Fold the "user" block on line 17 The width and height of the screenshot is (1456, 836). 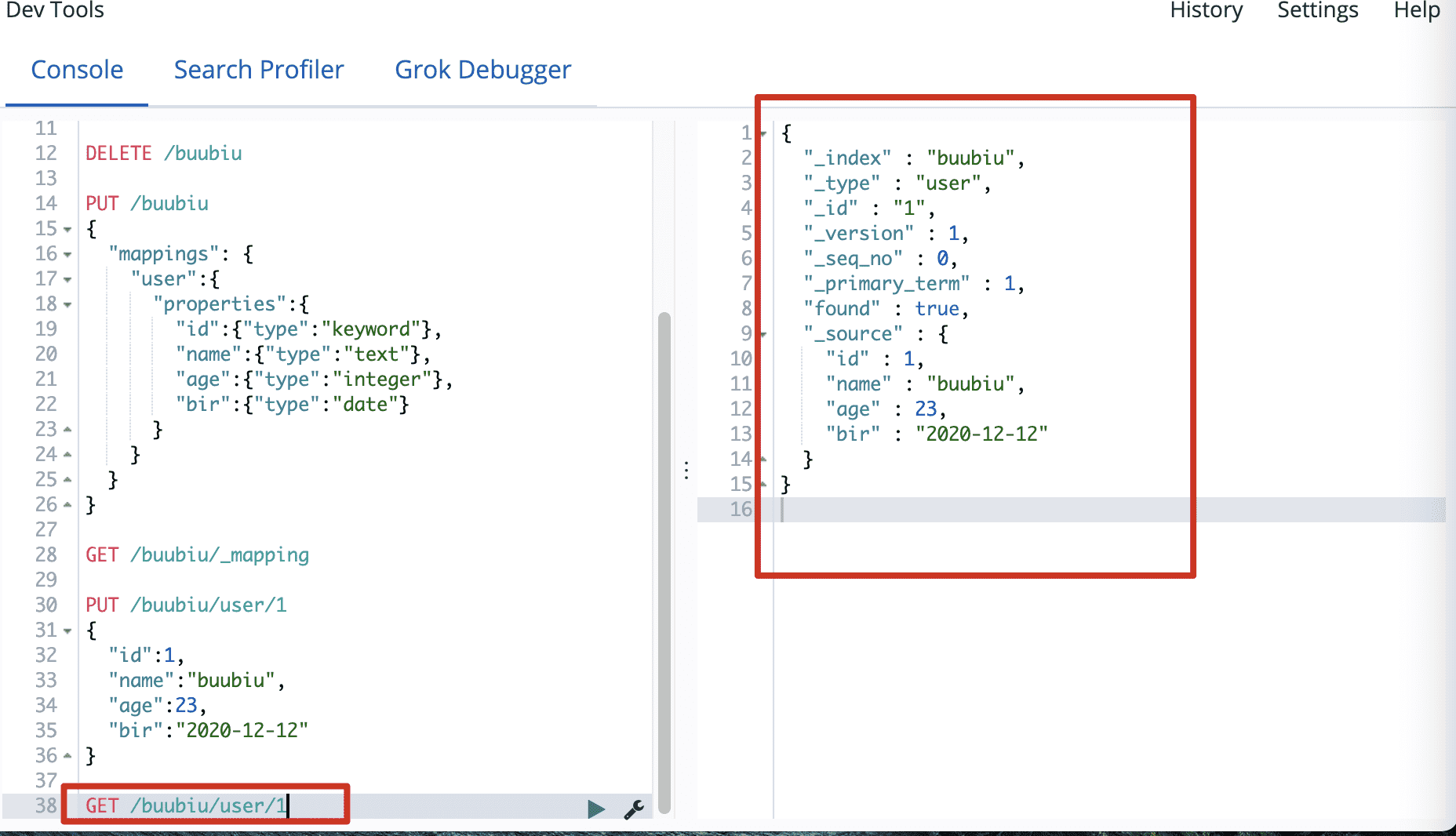click(x=67, y=280)
